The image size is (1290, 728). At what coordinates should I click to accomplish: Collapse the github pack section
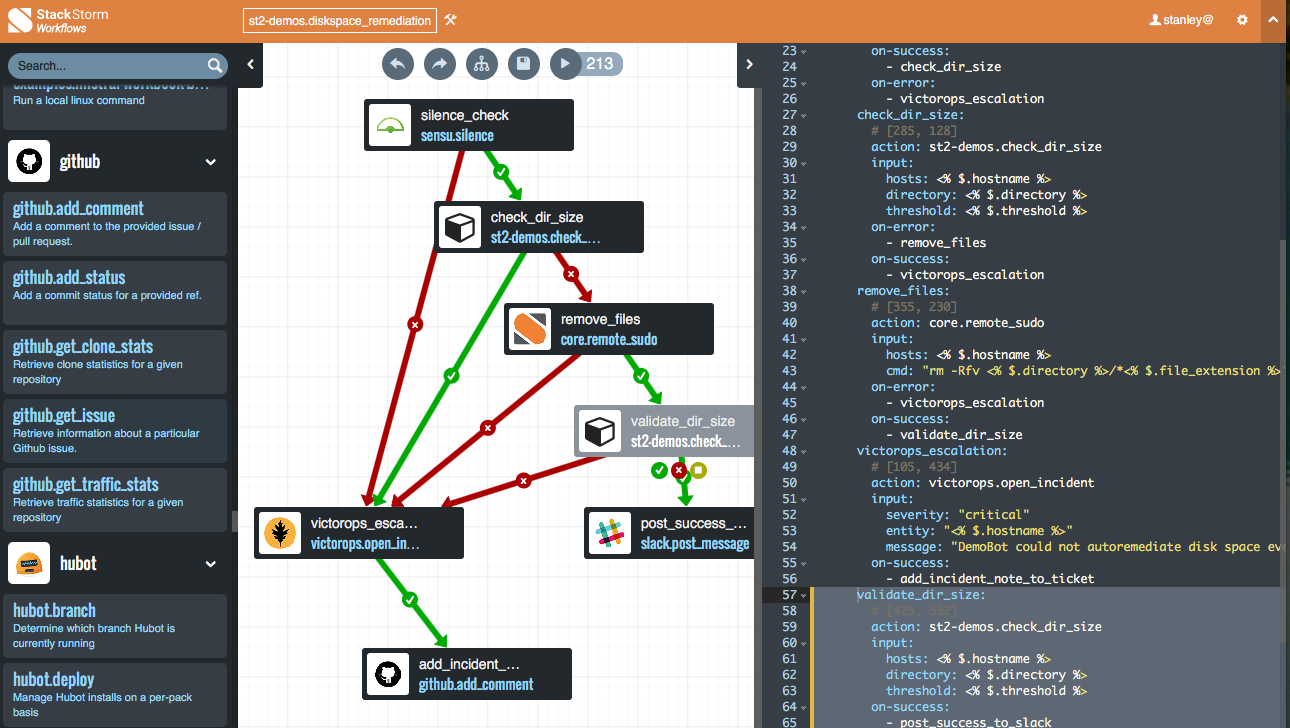pyautogui.click(x=211, y=162)
